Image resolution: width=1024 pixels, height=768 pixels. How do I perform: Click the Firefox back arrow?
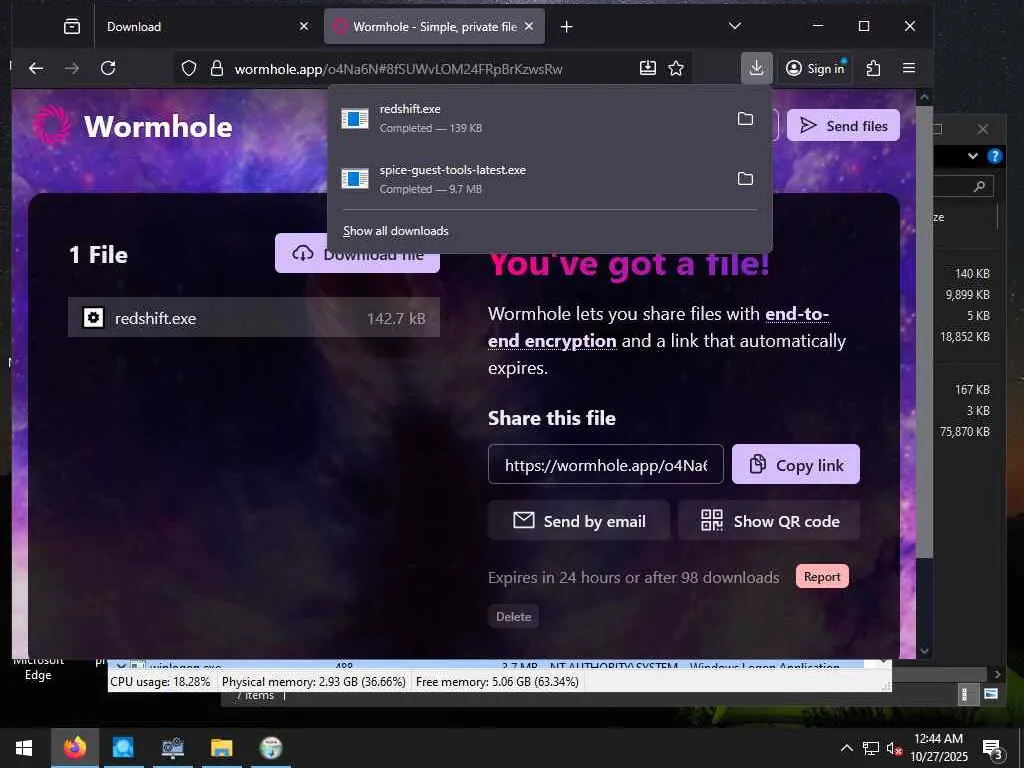pos(37,69)
